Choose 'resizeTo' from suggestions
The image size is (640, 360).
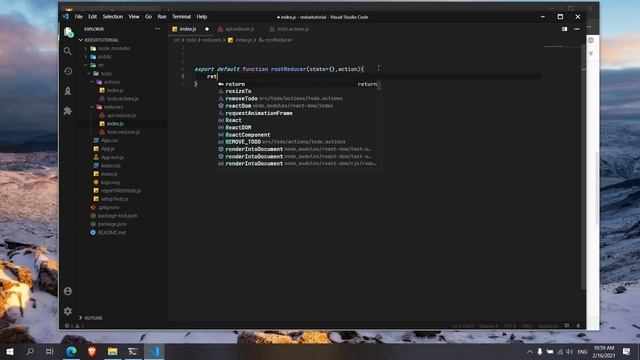click(x=298, y=91)
